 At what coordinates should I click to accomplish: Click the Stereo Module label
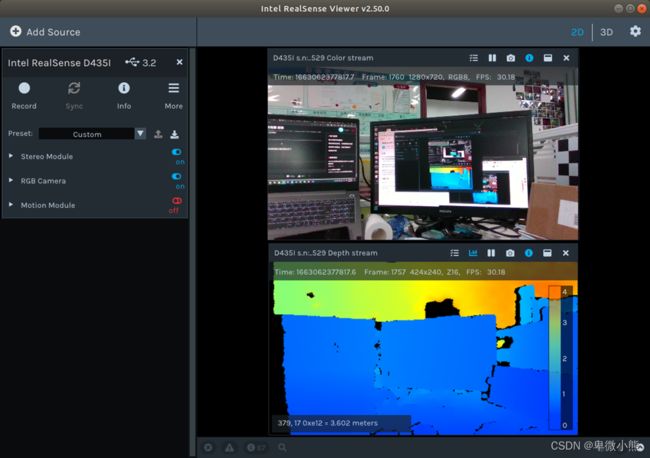pyautogui.click(x=47, y=156)
